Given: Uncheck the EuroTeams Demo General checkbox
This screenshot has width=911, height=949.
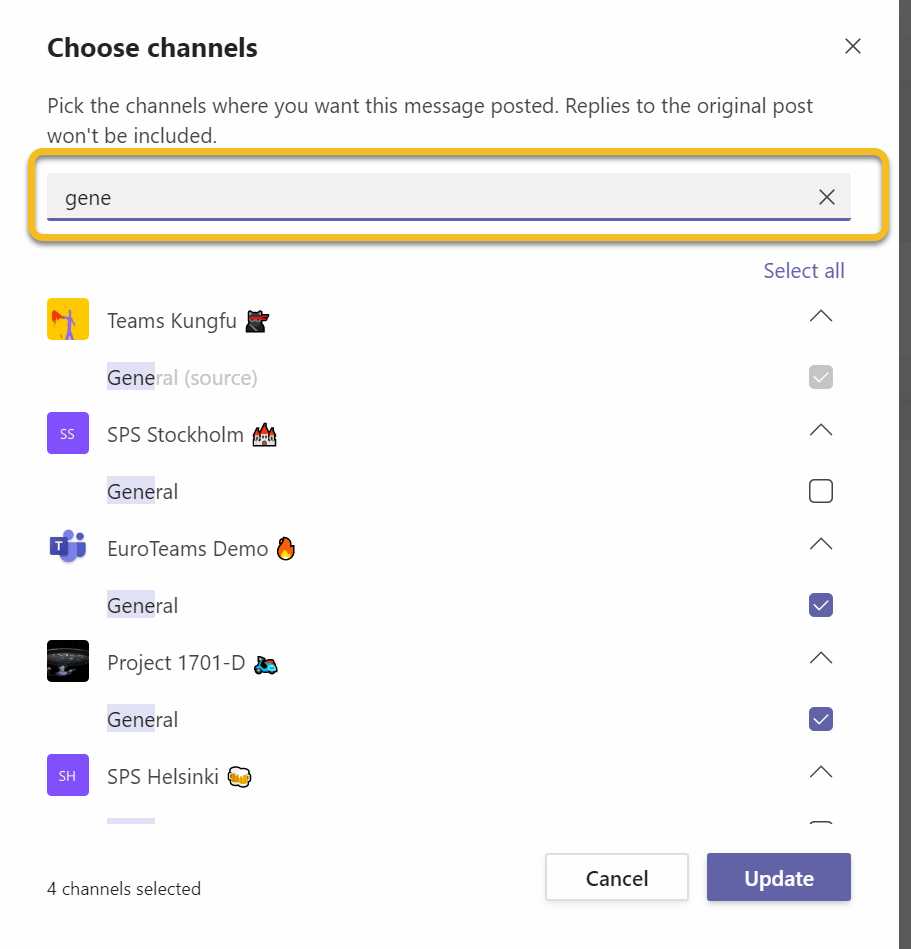Looking at the screenshot, I should coord(821,605).
